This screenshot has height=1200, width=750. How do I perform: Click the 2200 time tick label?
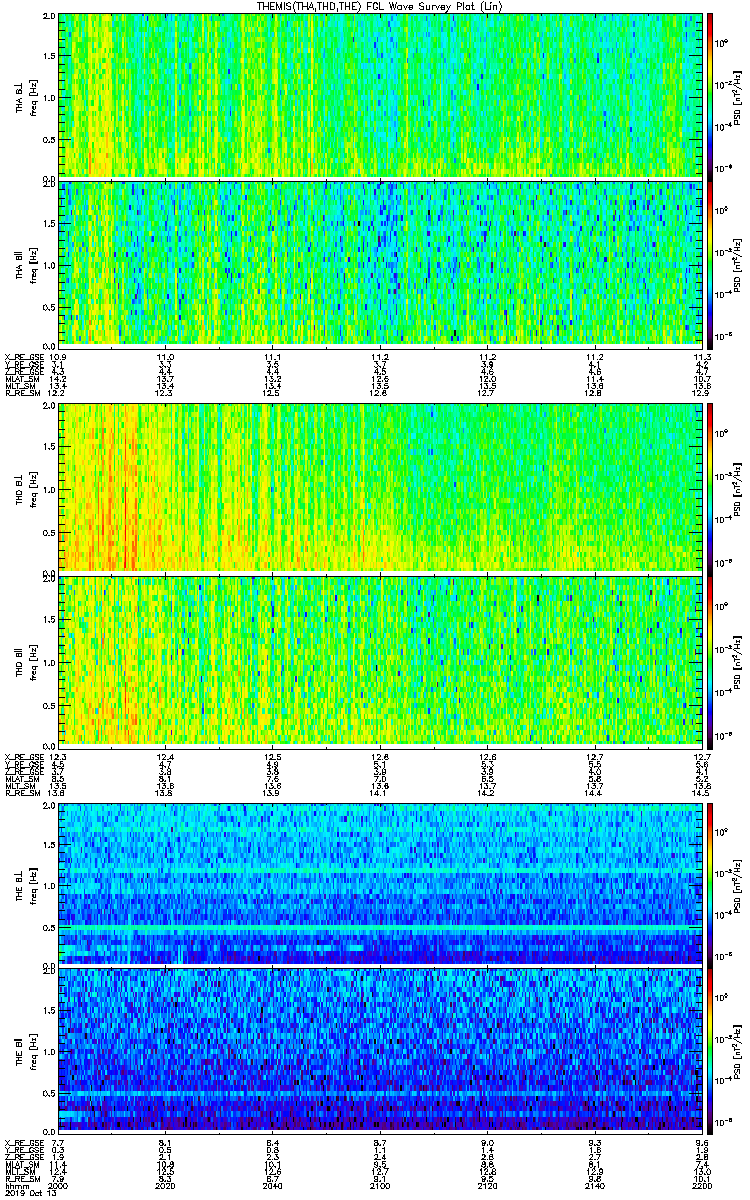click(x=701, y=1184)
